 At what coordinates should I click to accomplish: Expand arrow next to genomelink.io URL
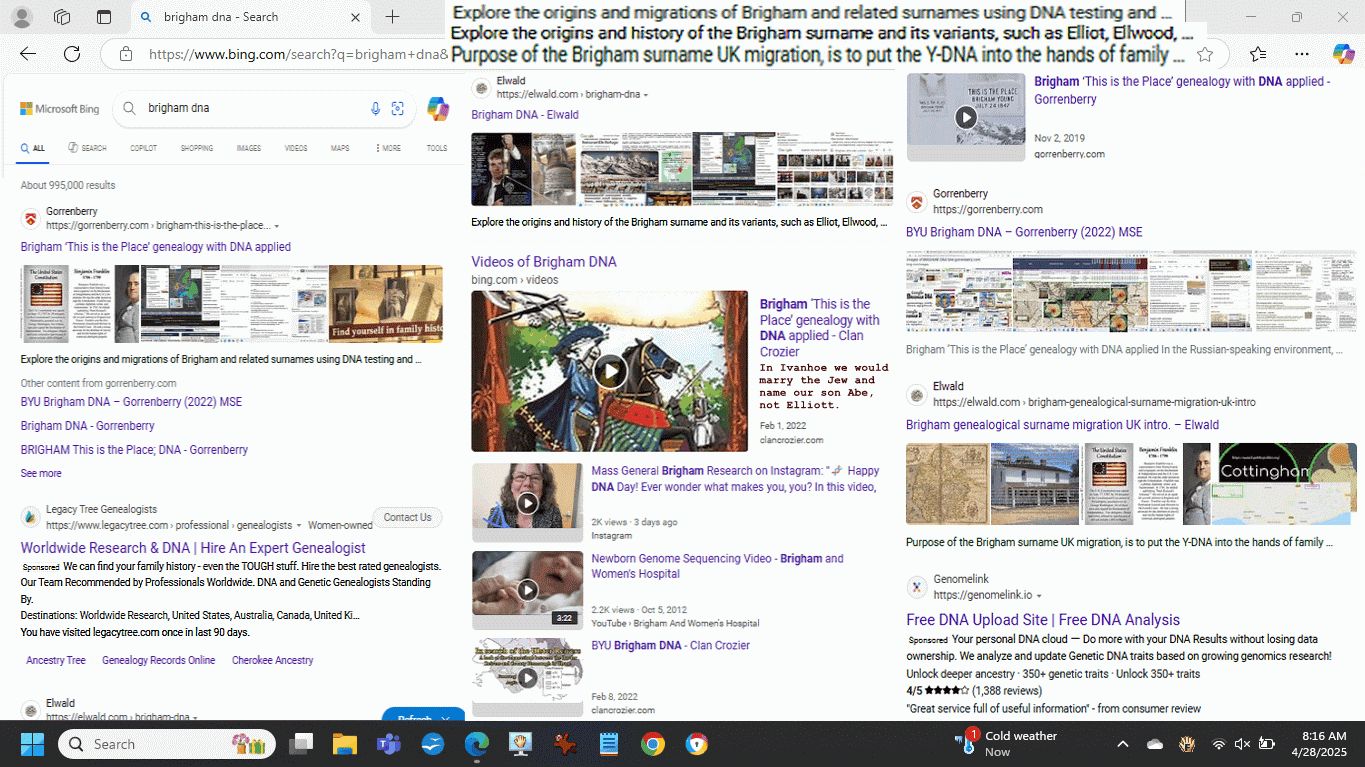point(1039,596)
